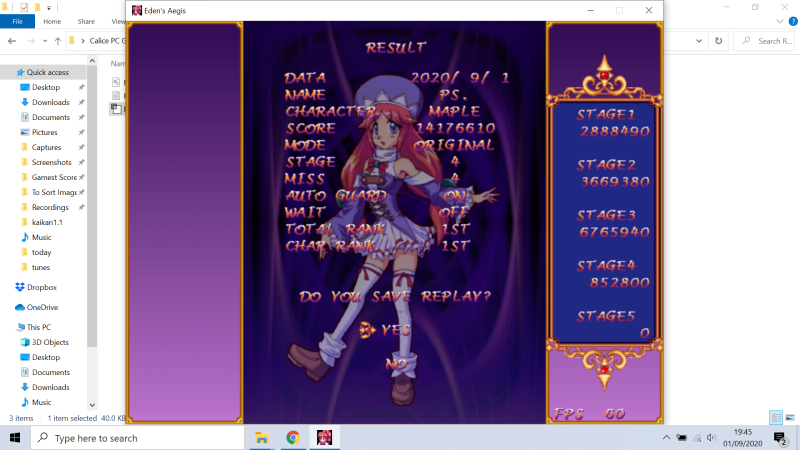
Task: Click Properties icon in quick access toolbar
Action: point(24,7)
